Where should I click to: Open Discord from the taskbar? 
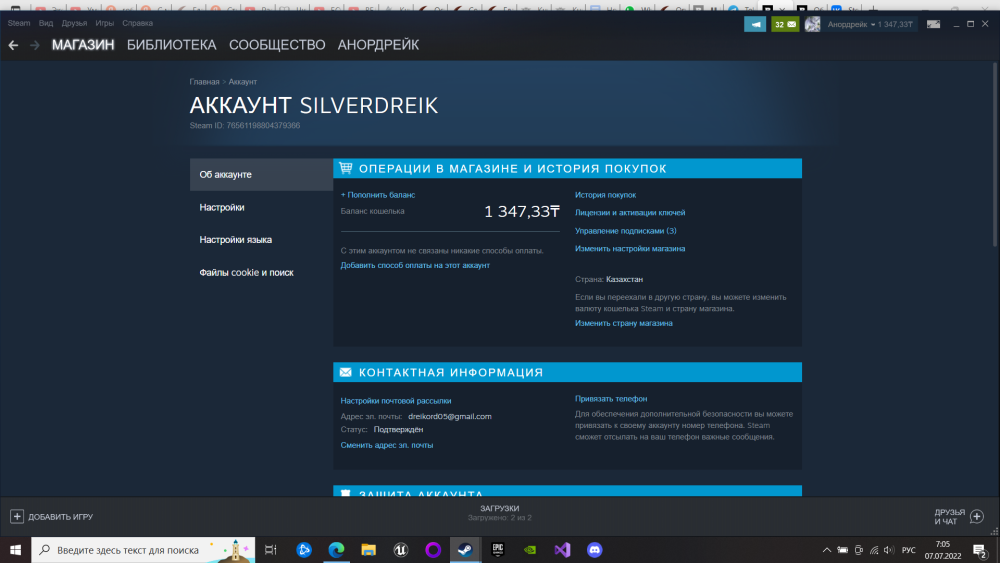594,549
